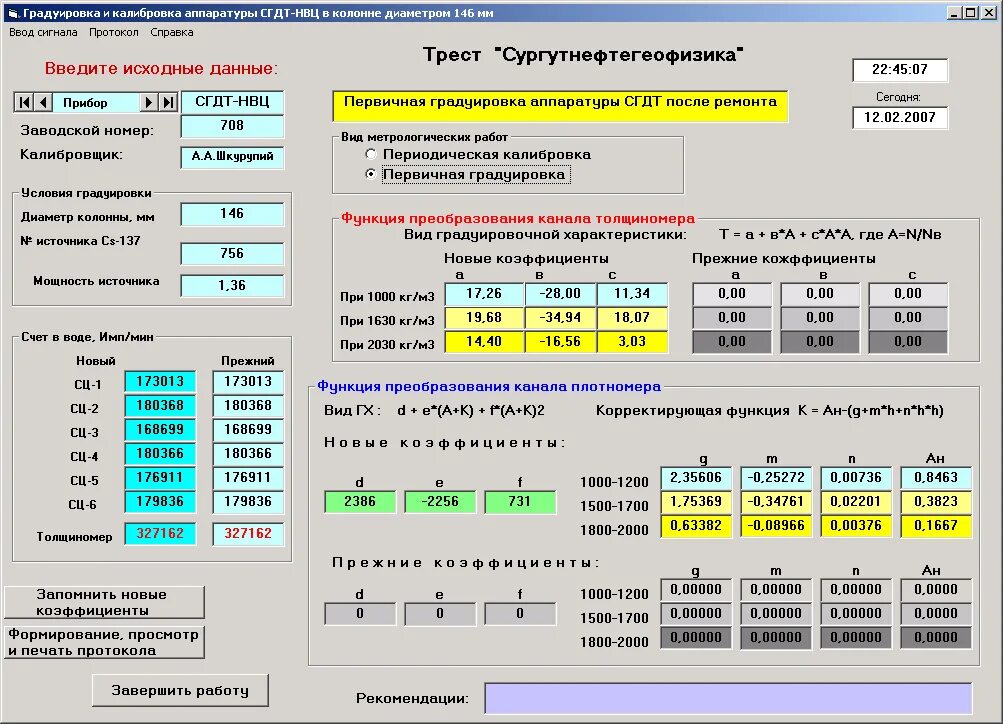
Task: Click new СЦ-6 count field 179836
Action: coord(160,502)
